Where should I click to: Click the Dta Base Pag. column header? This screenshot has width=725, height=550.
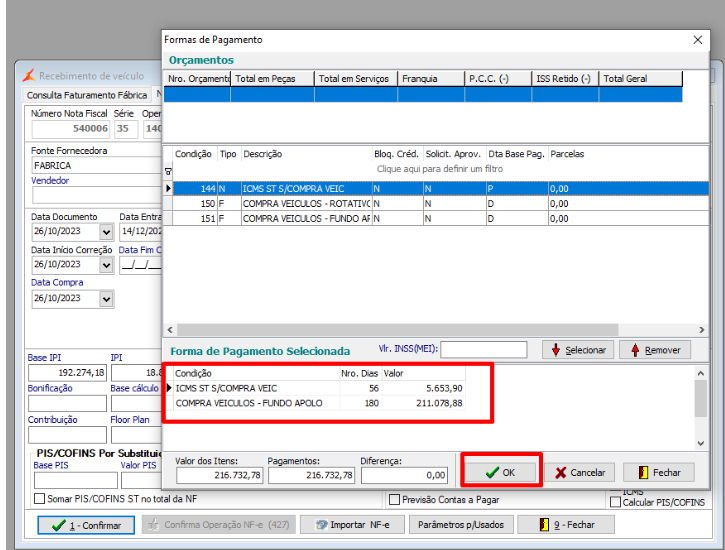pos(517,154)
